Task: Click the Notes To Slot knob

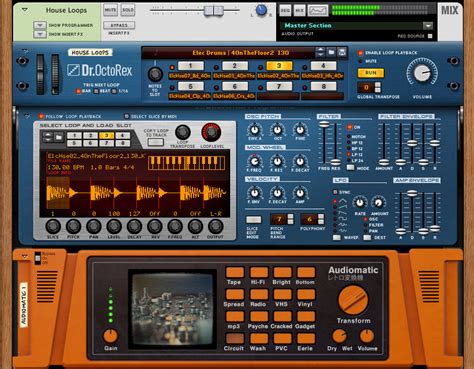Action: 155,74
